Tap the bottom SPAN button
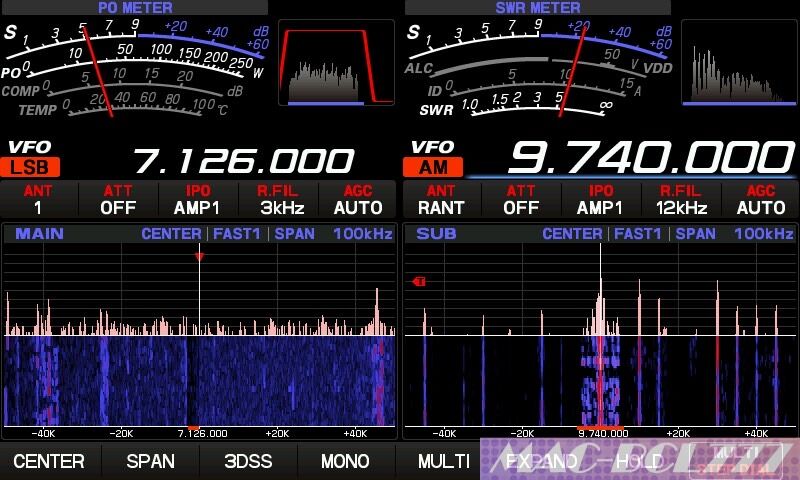 tap(150, 461)
